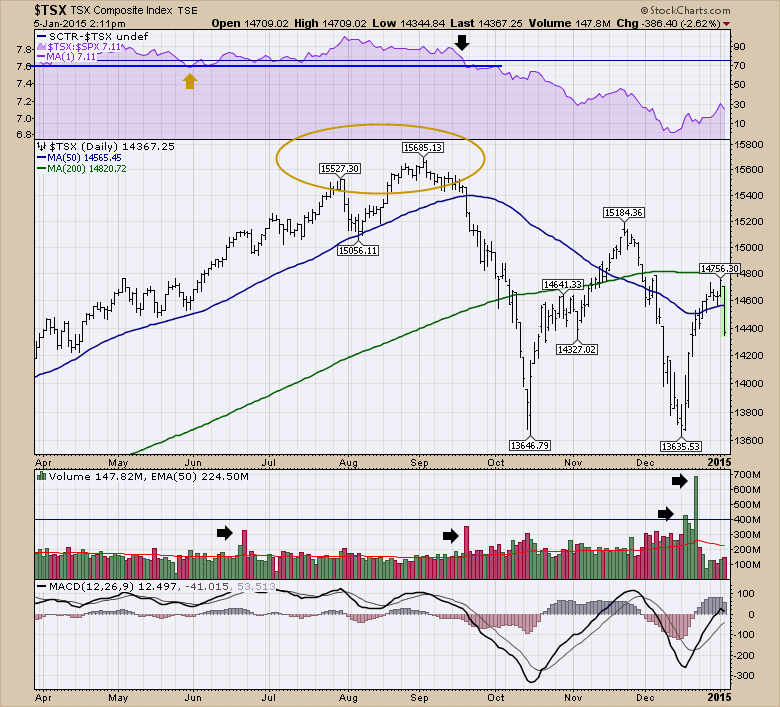Click 7.8 on the ratio left axis
The image size is (780, 707).
(x=24, y=49)
